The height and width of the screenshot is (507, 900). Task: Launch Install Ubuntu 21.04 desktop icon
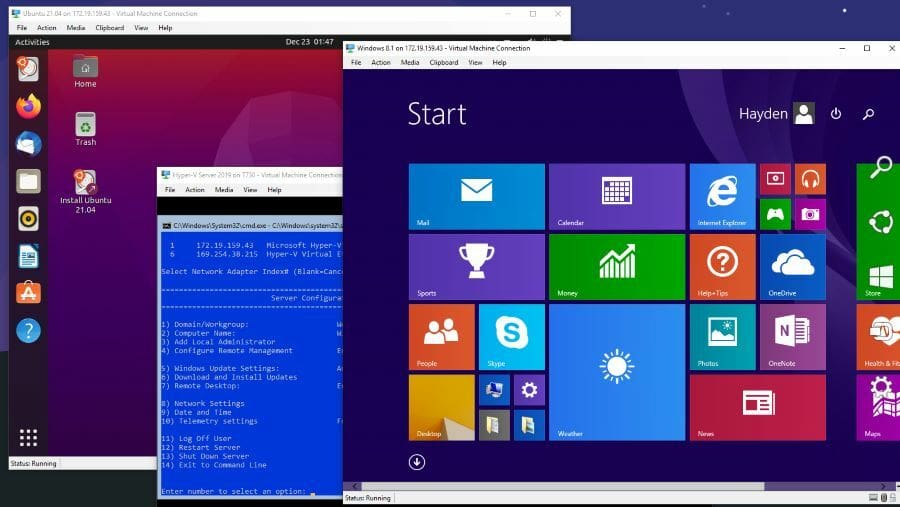[x=85, y=192]
